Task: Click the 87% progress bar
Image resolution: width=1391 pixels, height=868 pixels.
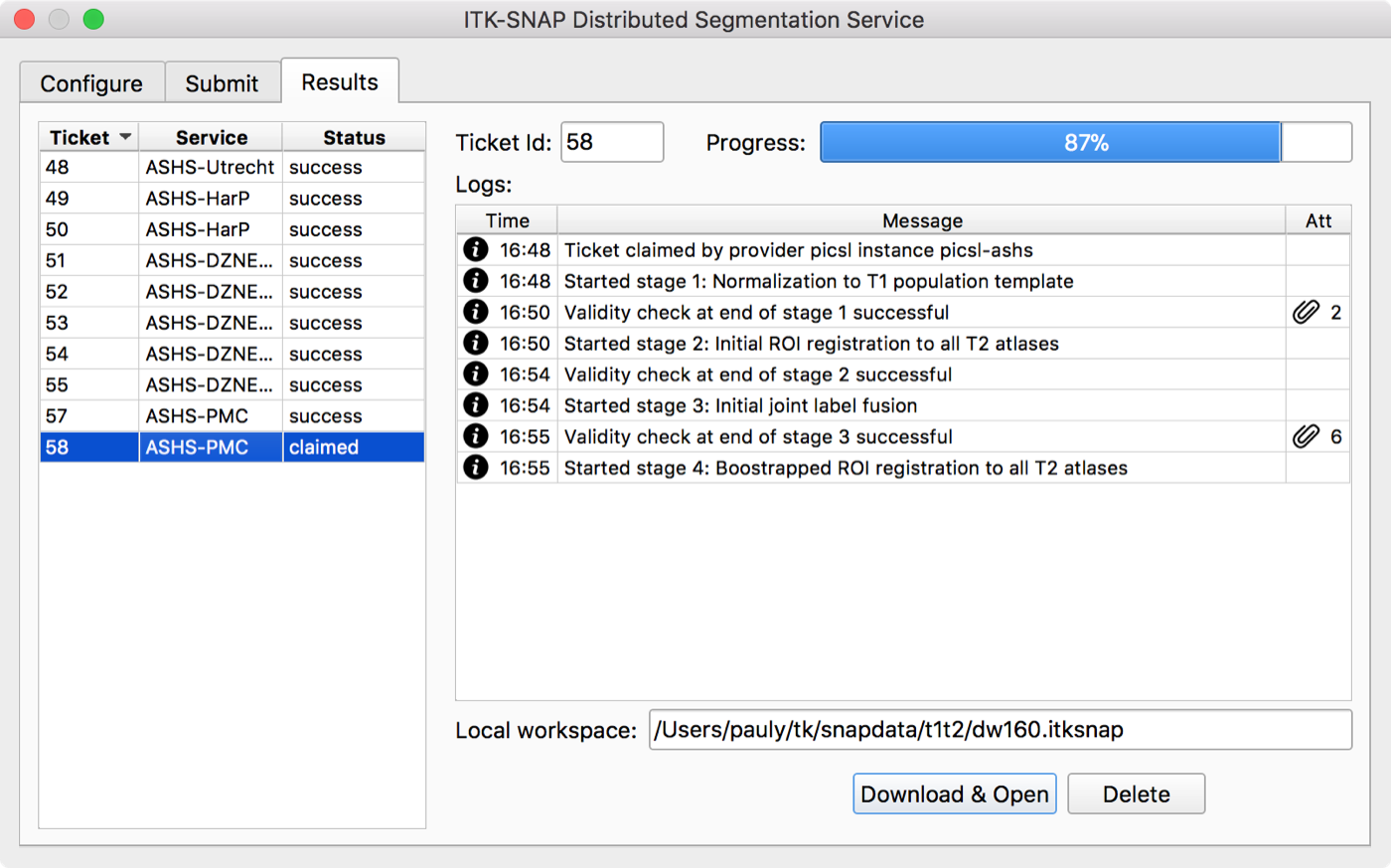Action: click(x=1086, y=142)
